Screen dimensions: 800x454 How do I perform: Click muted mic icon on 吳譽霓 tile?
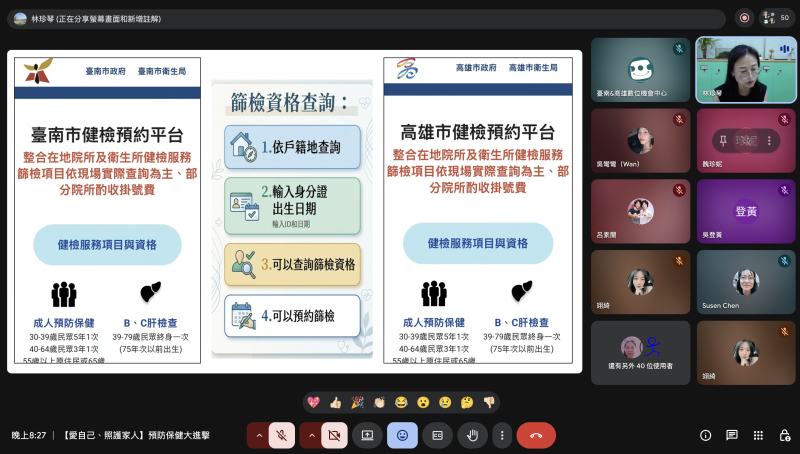click(679, 120)
